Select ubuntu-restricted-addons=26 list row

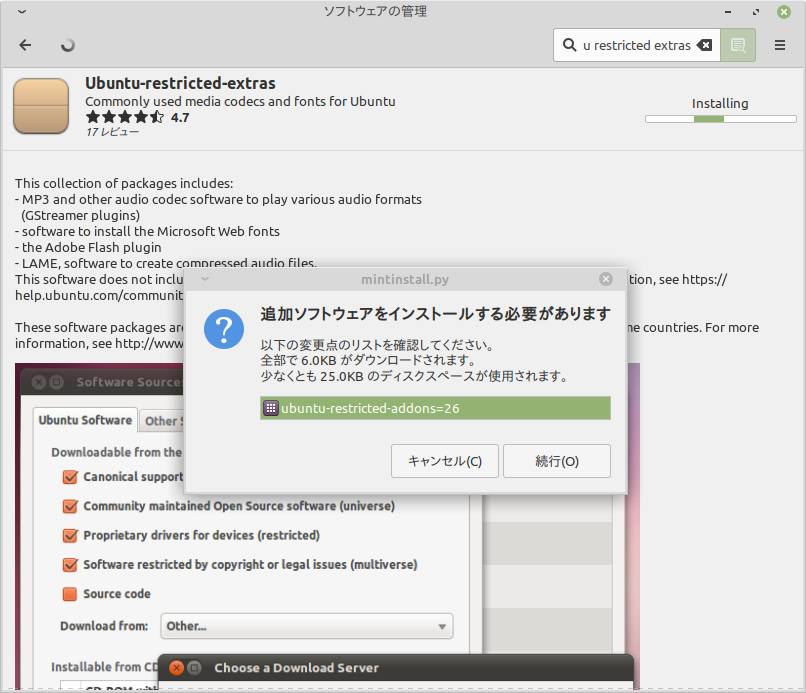[435, 408]
